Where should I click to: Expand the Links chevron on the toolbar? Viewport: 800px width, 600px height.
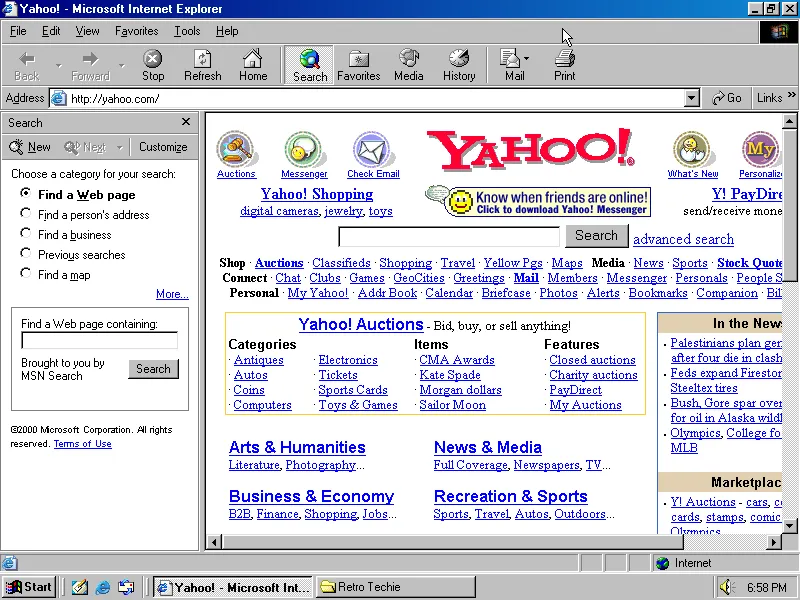pyautogui.click(x=793, y=98)
